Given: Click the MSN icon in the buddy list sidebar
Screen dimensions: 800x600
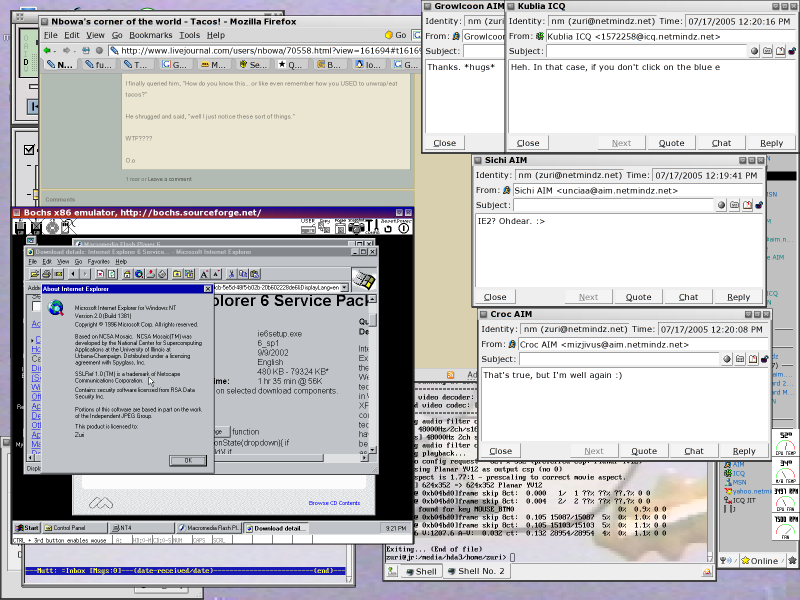Looking at the screenshot, I should pos(727,482).
